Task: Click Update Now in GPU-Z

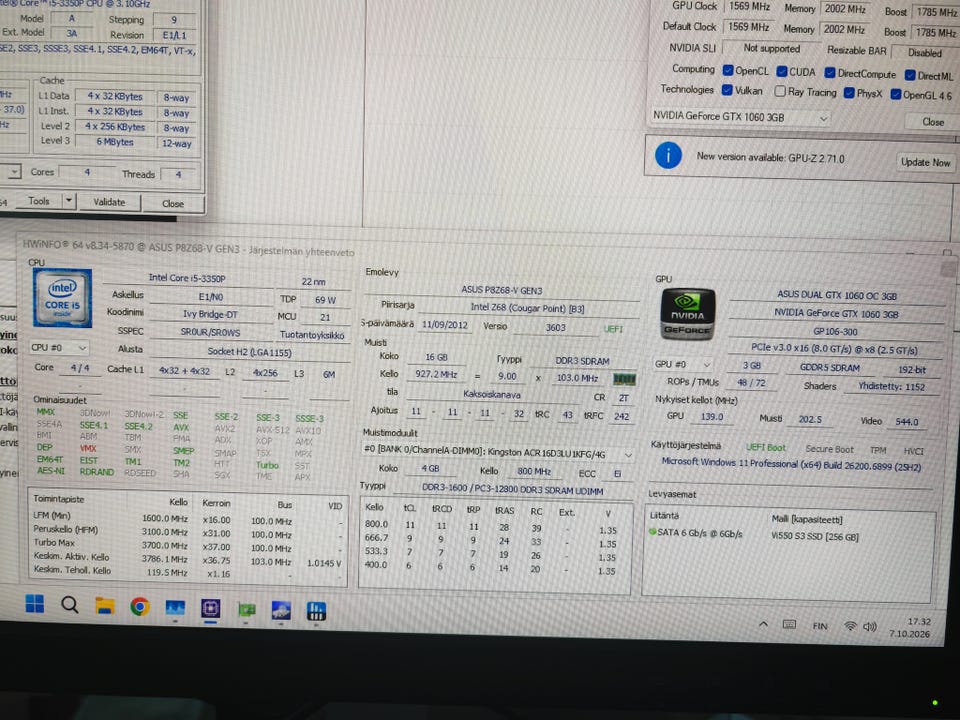Action: click(925, 162)
